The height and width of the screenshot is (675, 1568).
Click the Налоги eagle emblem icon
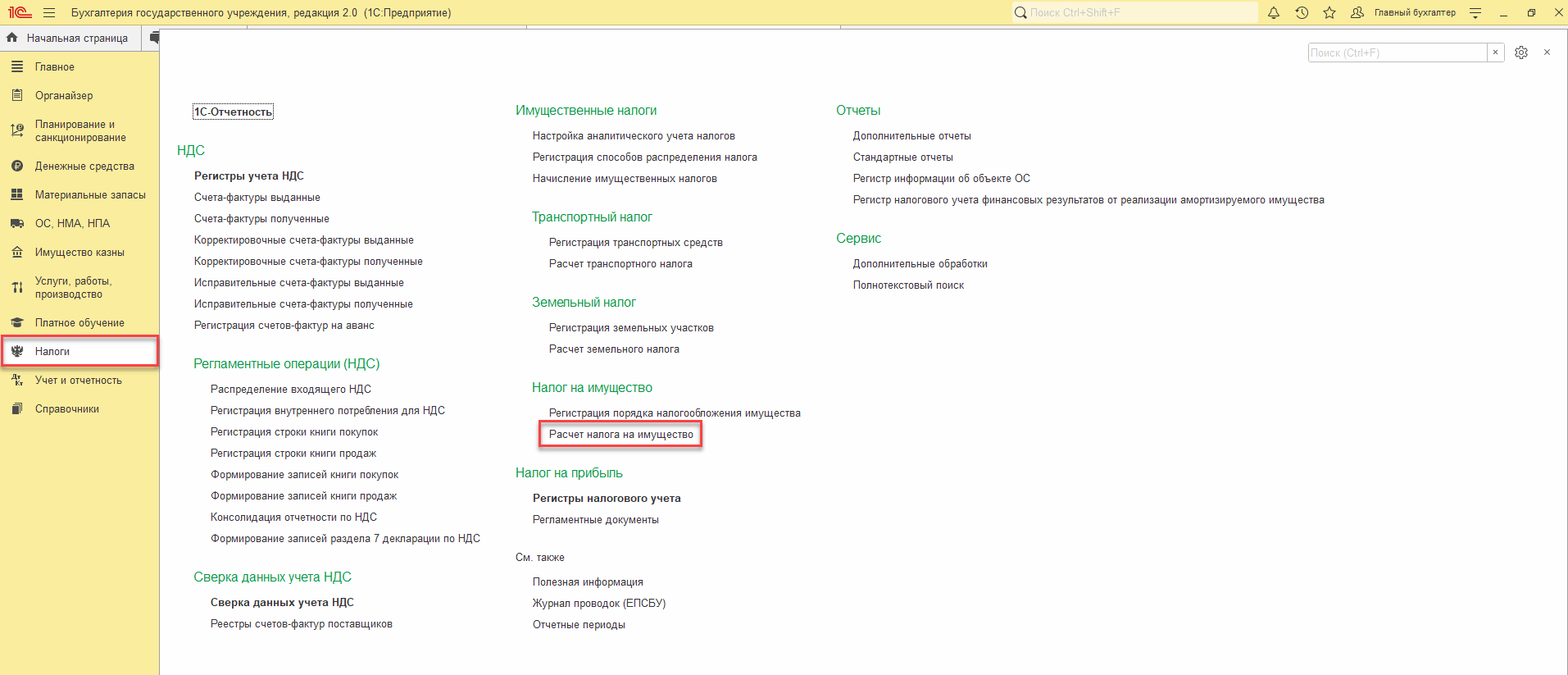tap(17, 351)
